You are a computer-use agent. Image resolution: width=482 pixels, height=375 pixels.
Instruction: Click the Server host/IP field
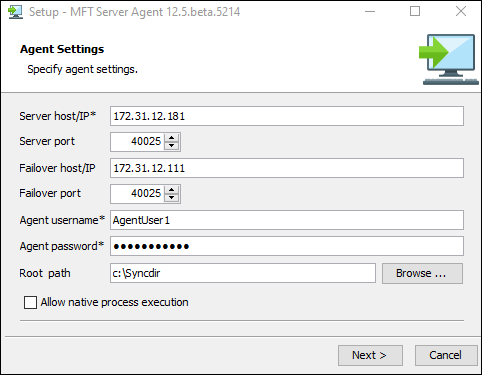[287, 116]
